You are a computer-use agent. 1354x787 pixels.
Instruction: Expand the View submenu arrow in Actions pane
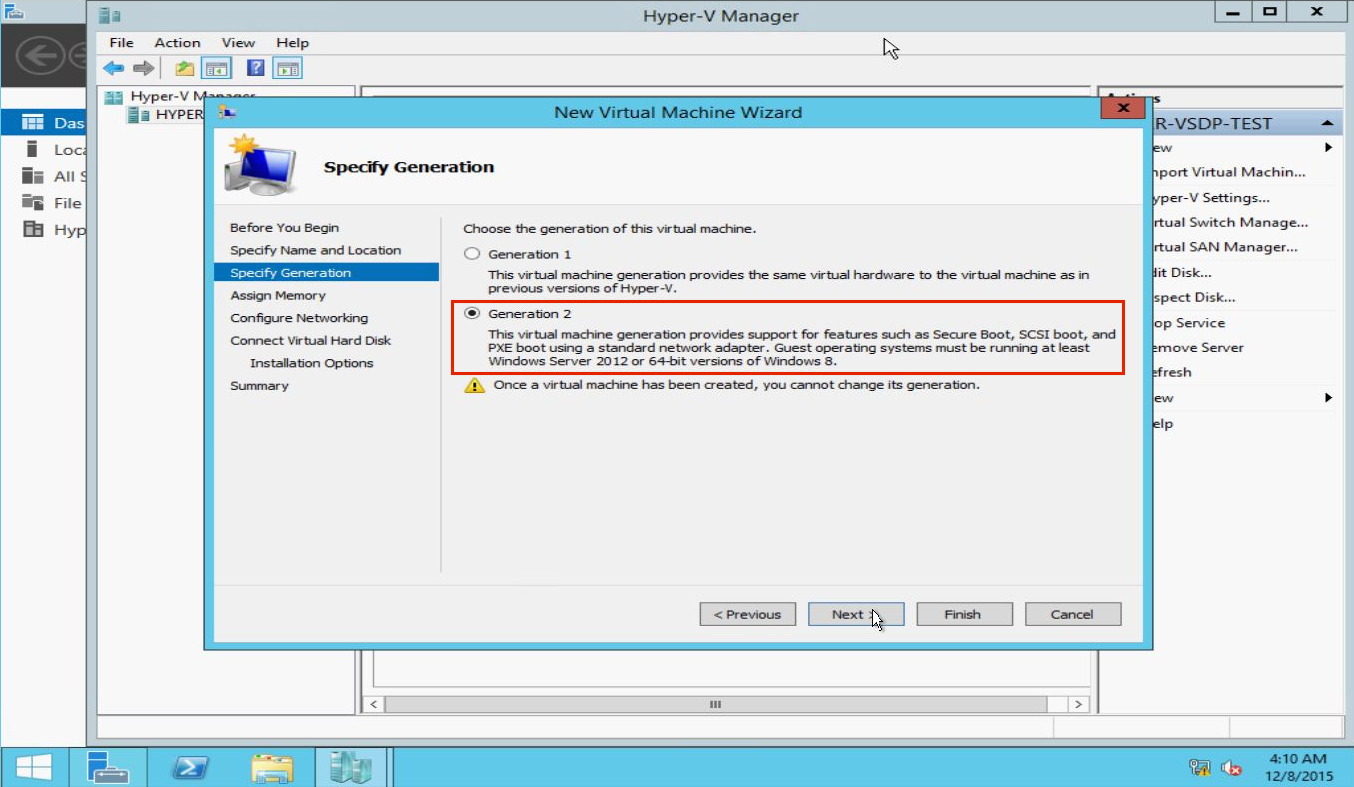(1329, 398)
